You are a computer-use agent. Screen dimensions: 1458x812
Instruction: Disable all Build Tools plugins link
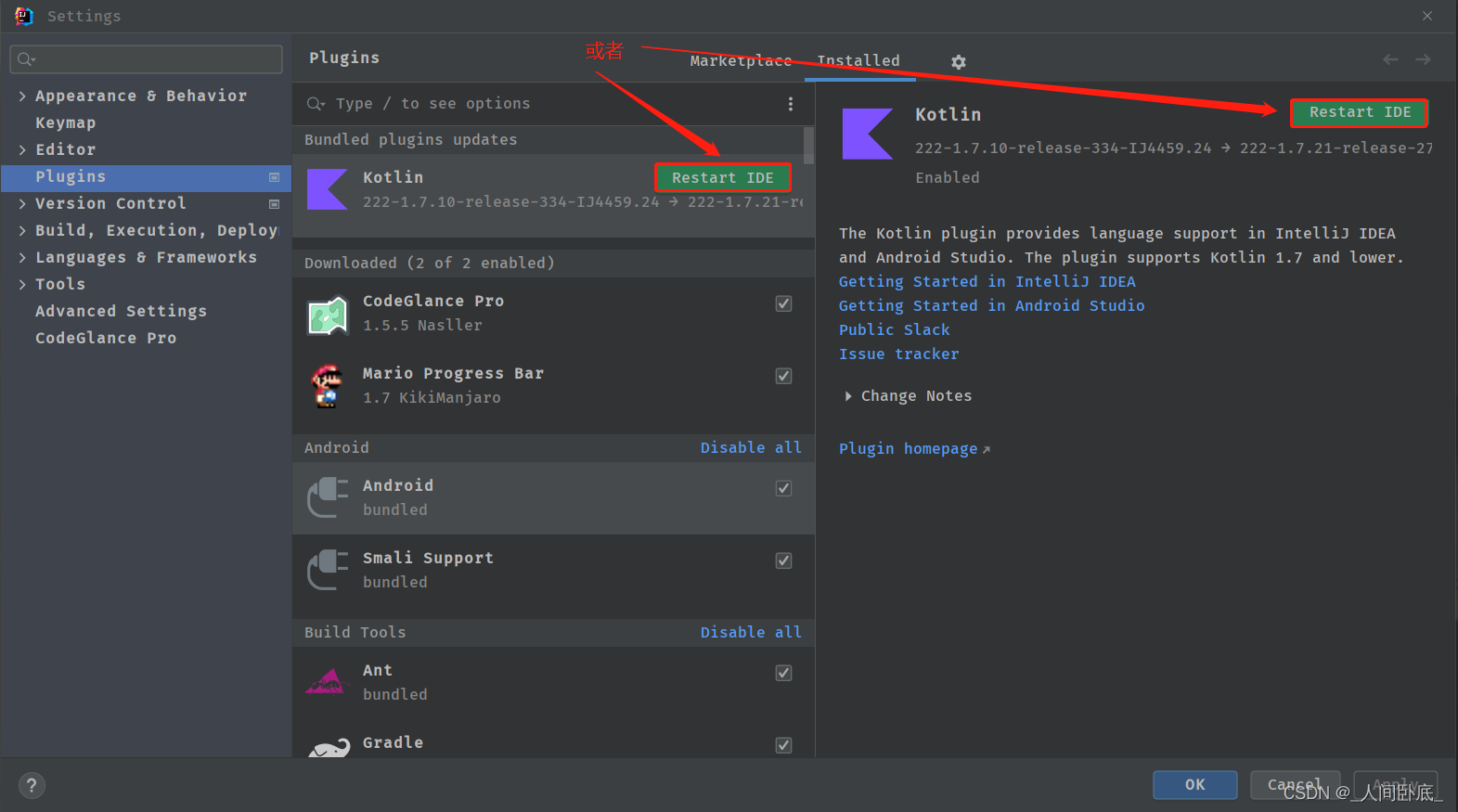coord(751,633)
